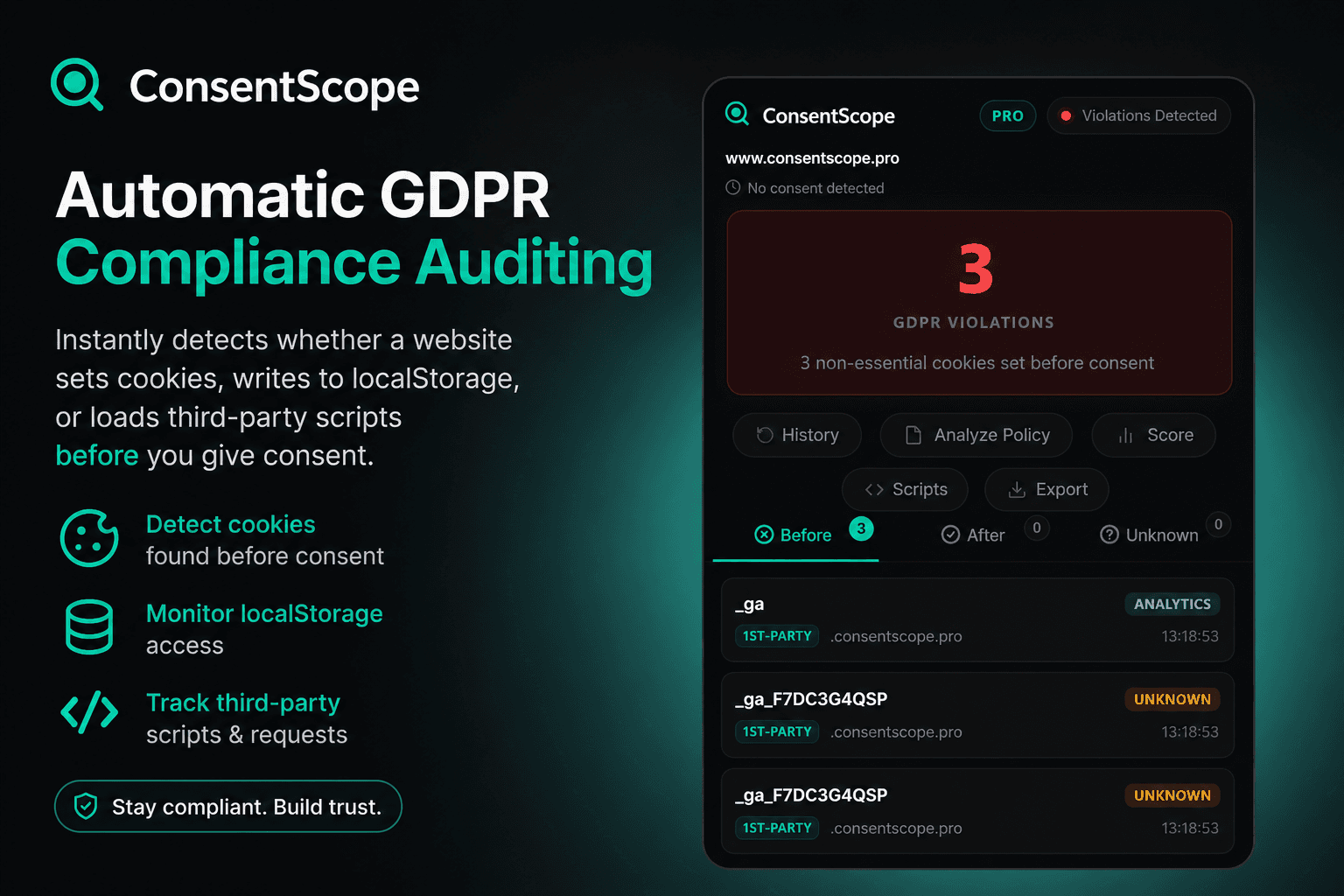Click the check-circle icon on After tab

(x=950, y=535)
